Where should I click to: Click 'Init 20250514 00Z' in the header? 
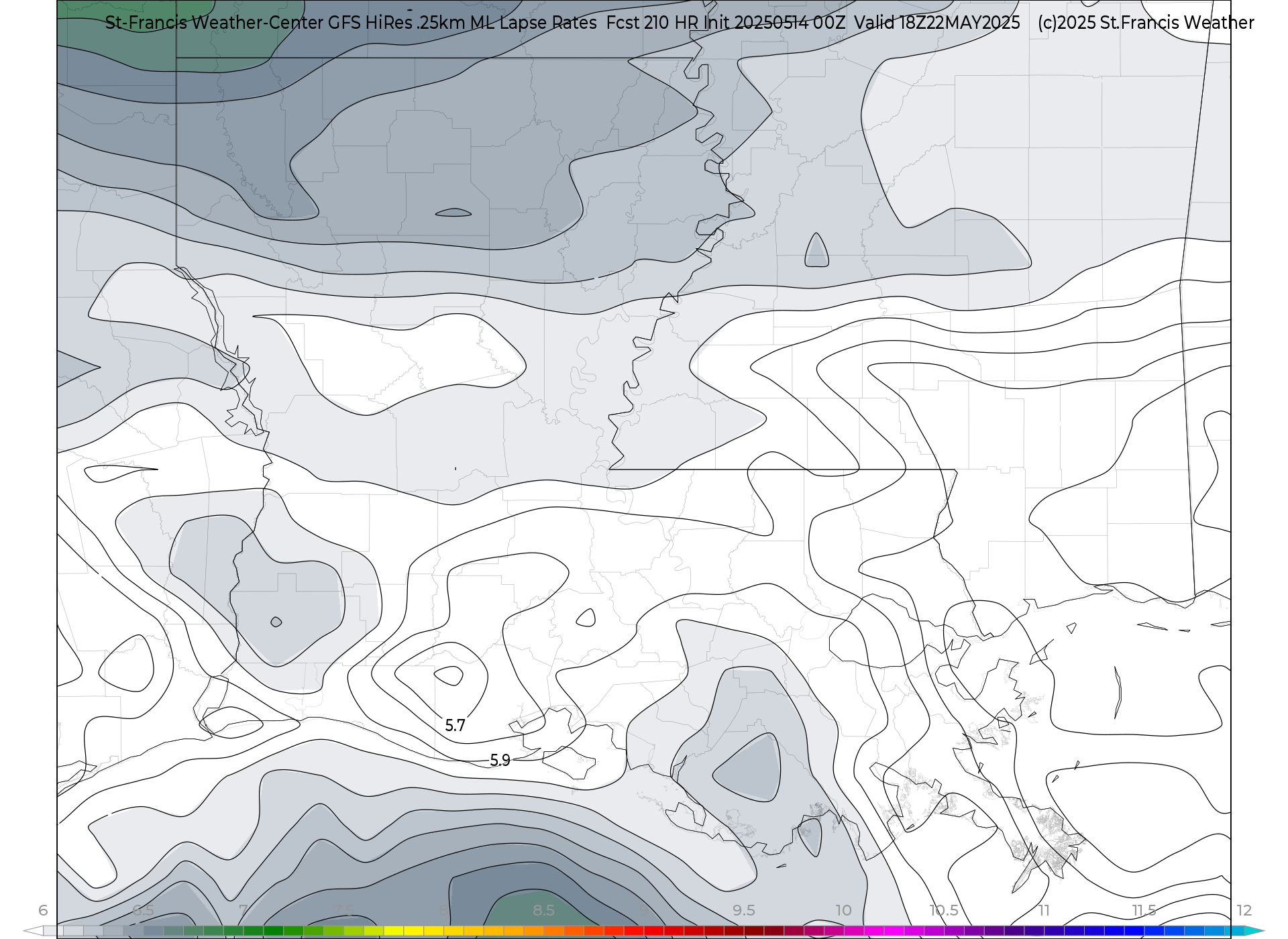tap(774, 23)
